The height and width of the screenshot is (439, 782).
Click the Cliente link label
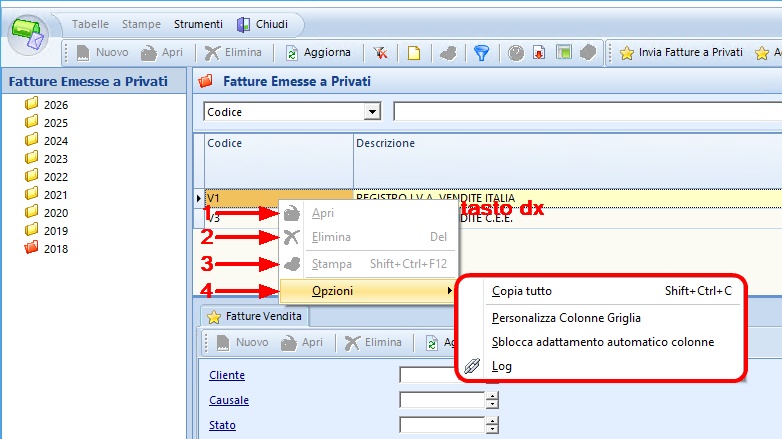coord(227,375)
